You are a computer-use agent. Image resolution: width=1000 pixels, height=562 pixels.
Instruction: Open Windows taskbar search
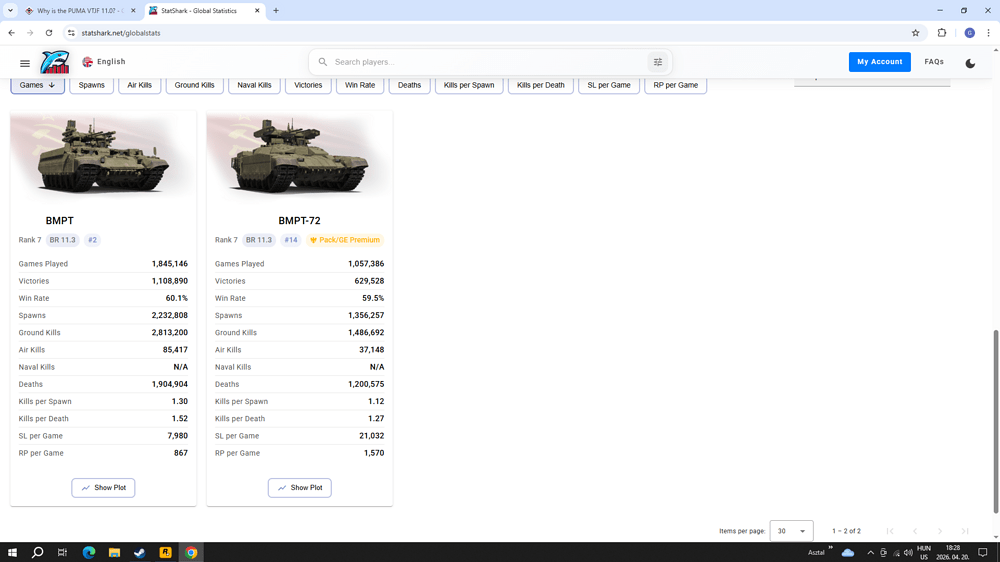[38, 552]
